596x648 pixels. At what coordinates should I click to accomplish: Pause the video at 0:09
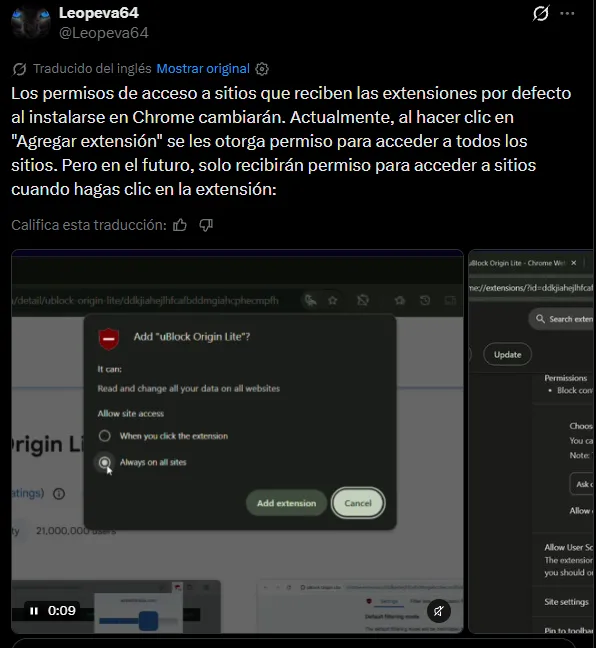pos(34,611)
